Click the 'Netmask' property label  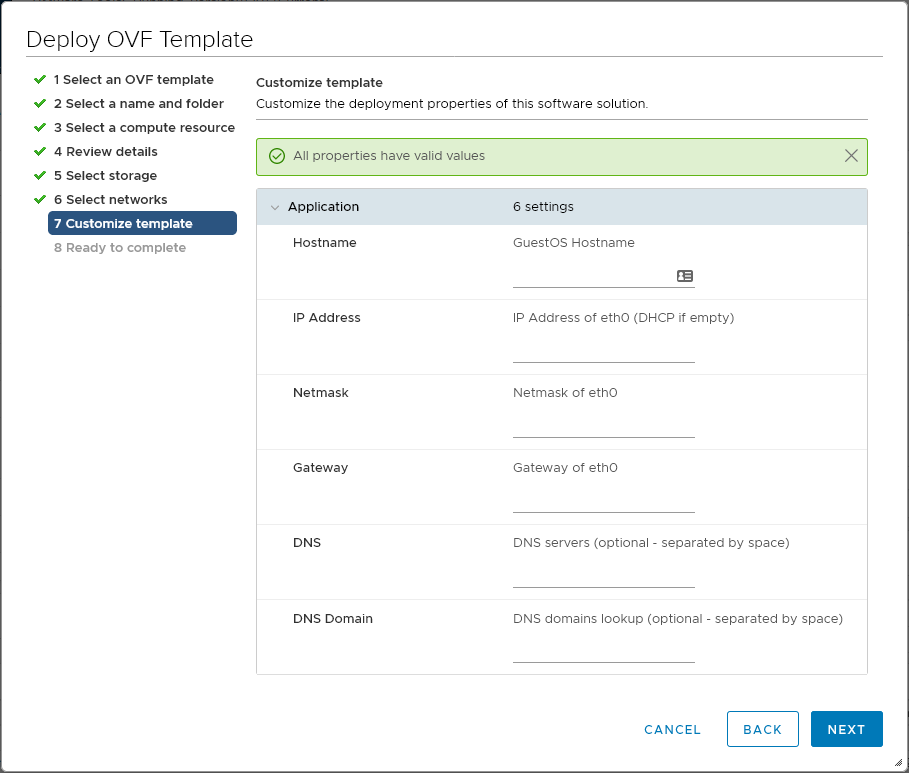[321, 393]
